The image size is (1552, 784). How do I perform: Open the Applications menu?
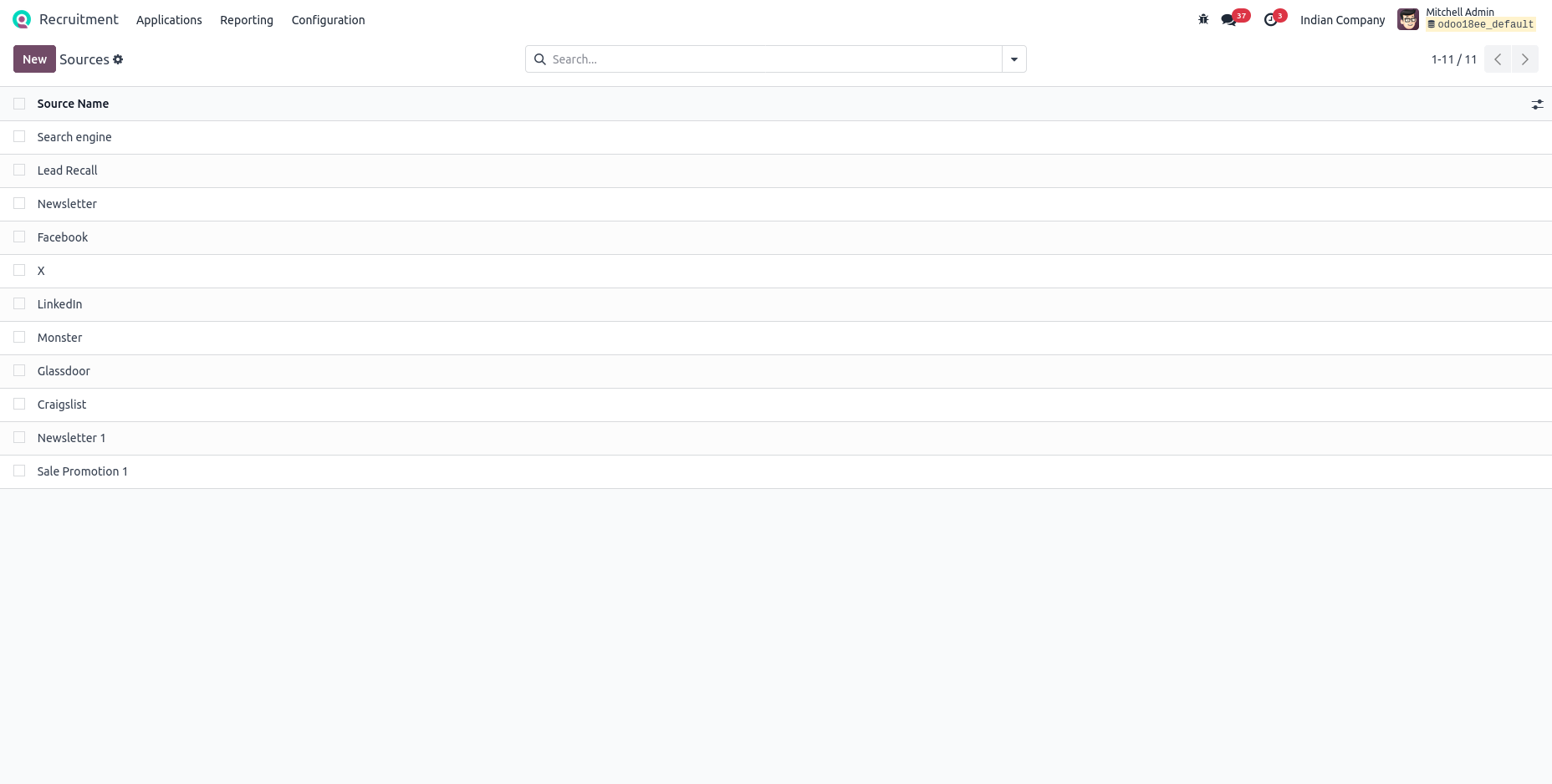169,20
